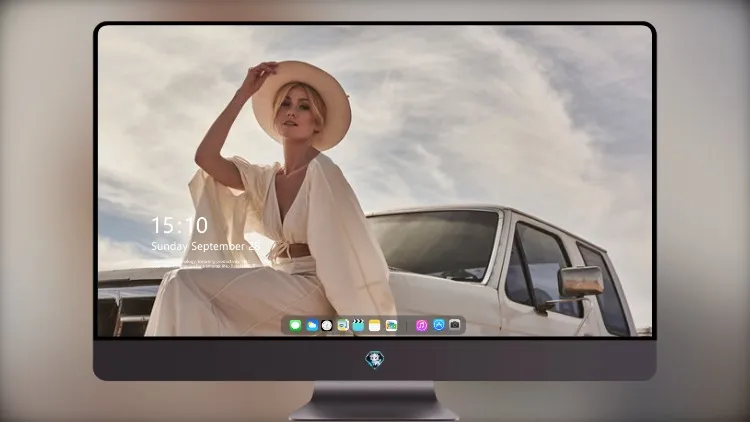Launch the clapperboard video app in dock
This screenshot has width=750, height=422.
[x=358, y=326]
